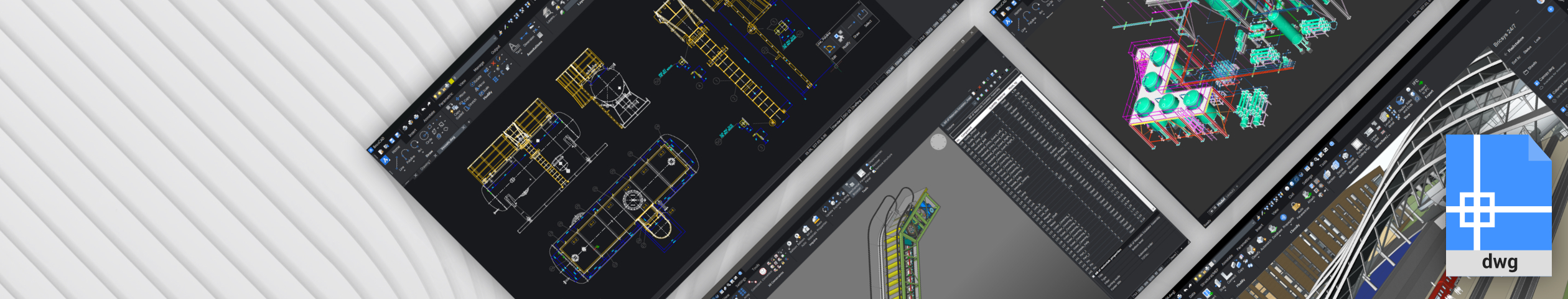Select the Mirror tool in the Modify panel
This screenshot has height=299, width=1568.
pyautogui.click(x=480, y=85)
